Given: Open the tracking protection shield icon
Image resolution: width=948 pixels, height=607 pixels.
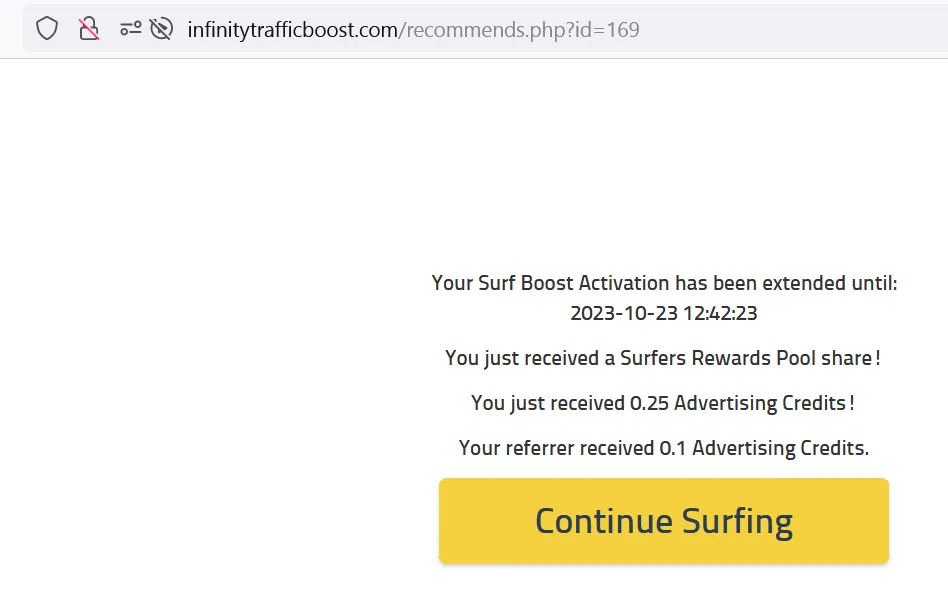Looking at the screenshot, I should 47,29.
